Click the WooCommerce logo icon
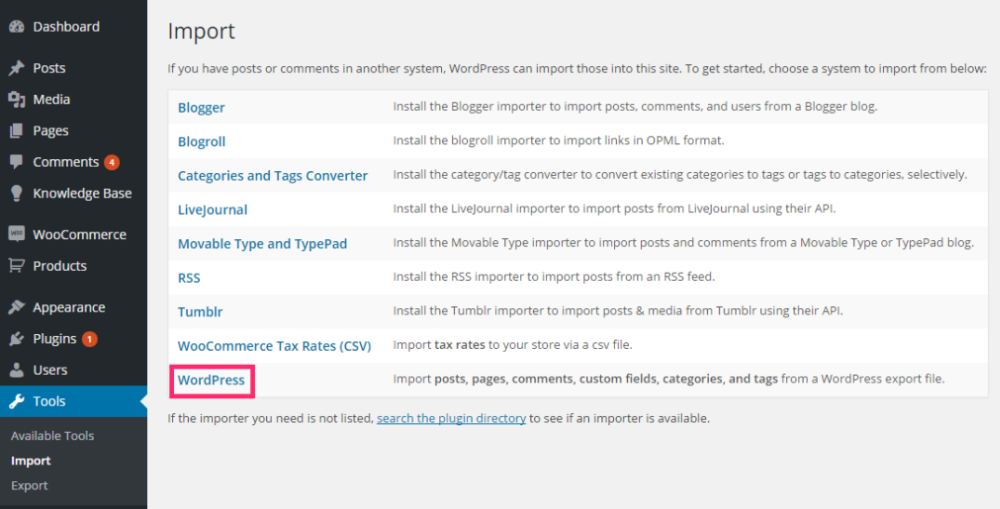The height and width of the screenshot is (509, 1000). tap(16, 234)
